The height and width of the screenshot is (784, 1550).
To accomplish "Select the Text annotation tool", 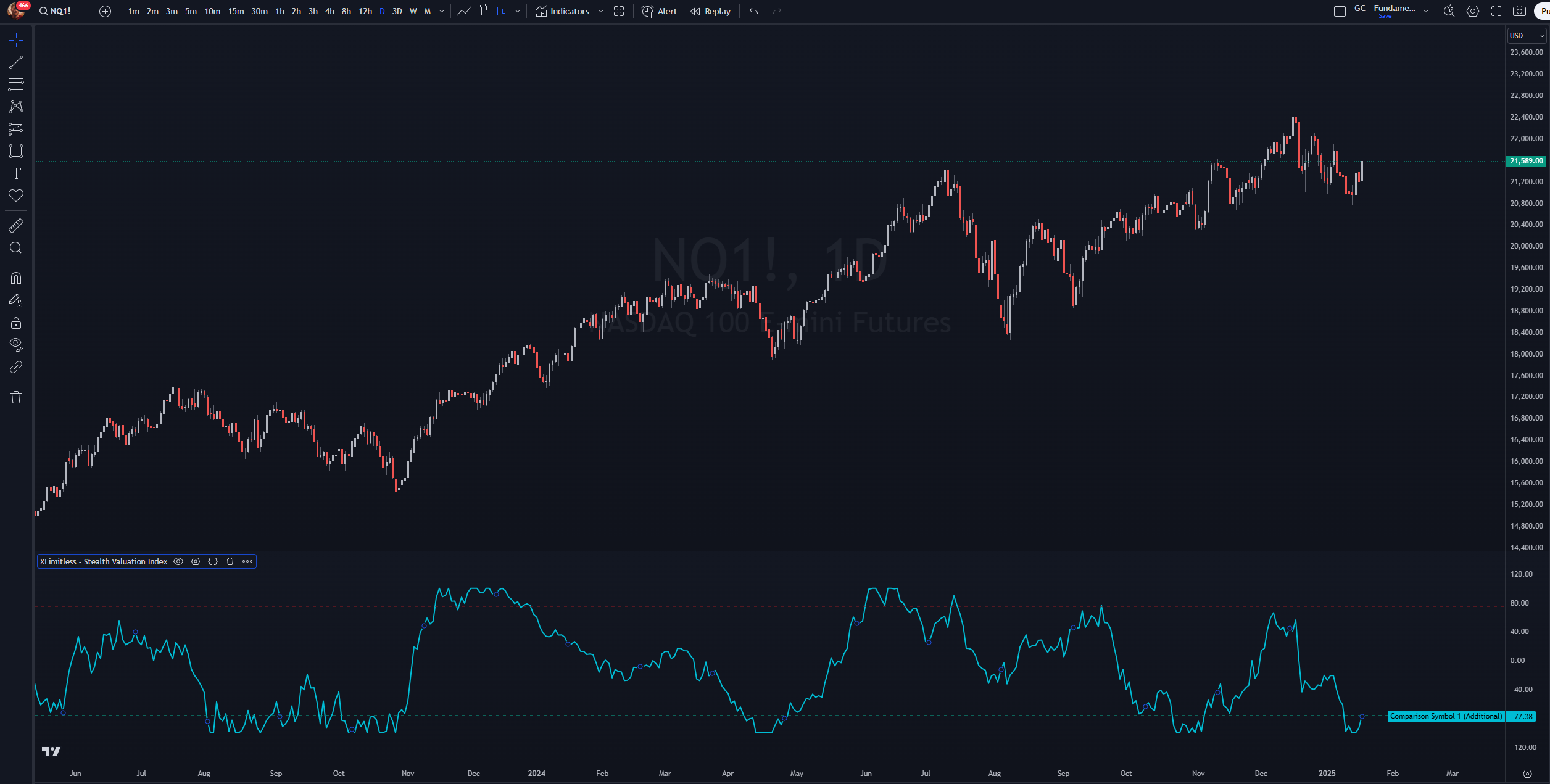I will pos(16,174).
